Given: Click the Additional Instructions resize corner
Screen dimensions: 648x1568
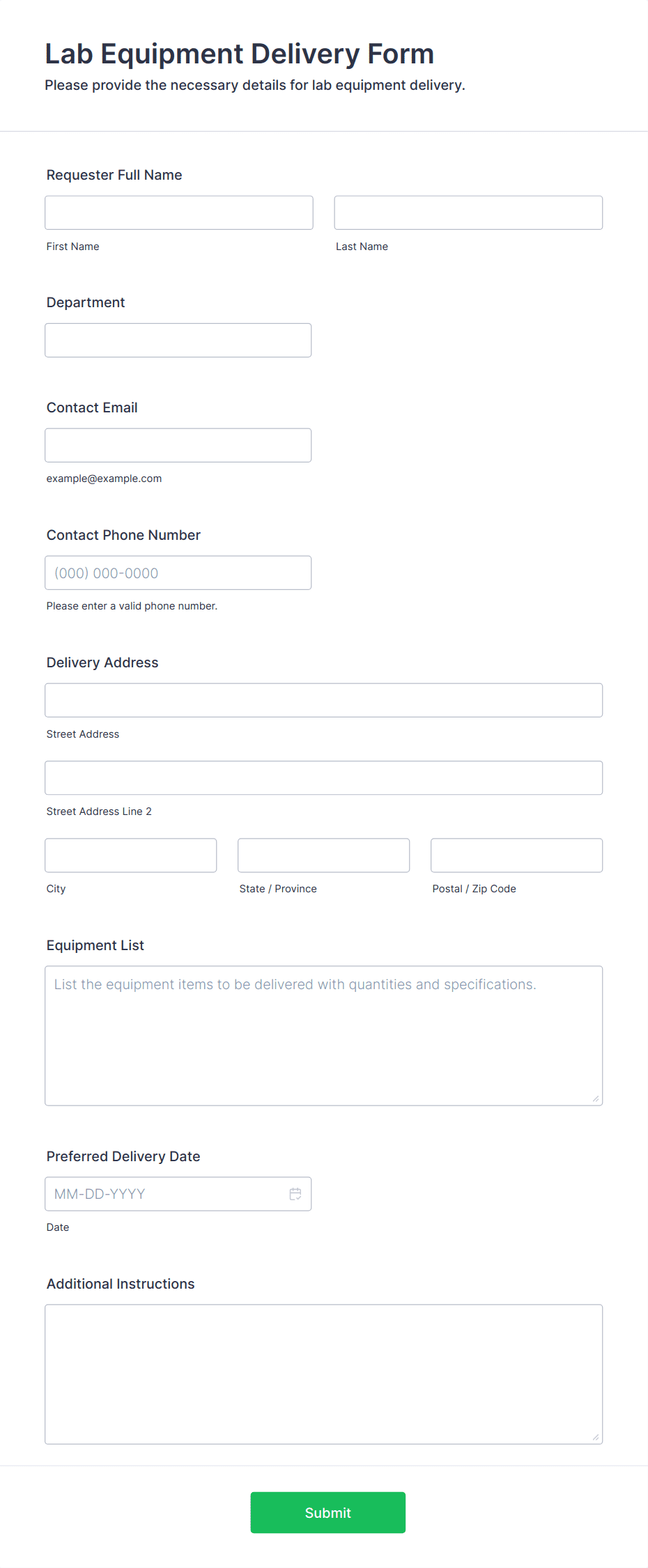Looking at the screenshot, I should tap(596, 1437).
